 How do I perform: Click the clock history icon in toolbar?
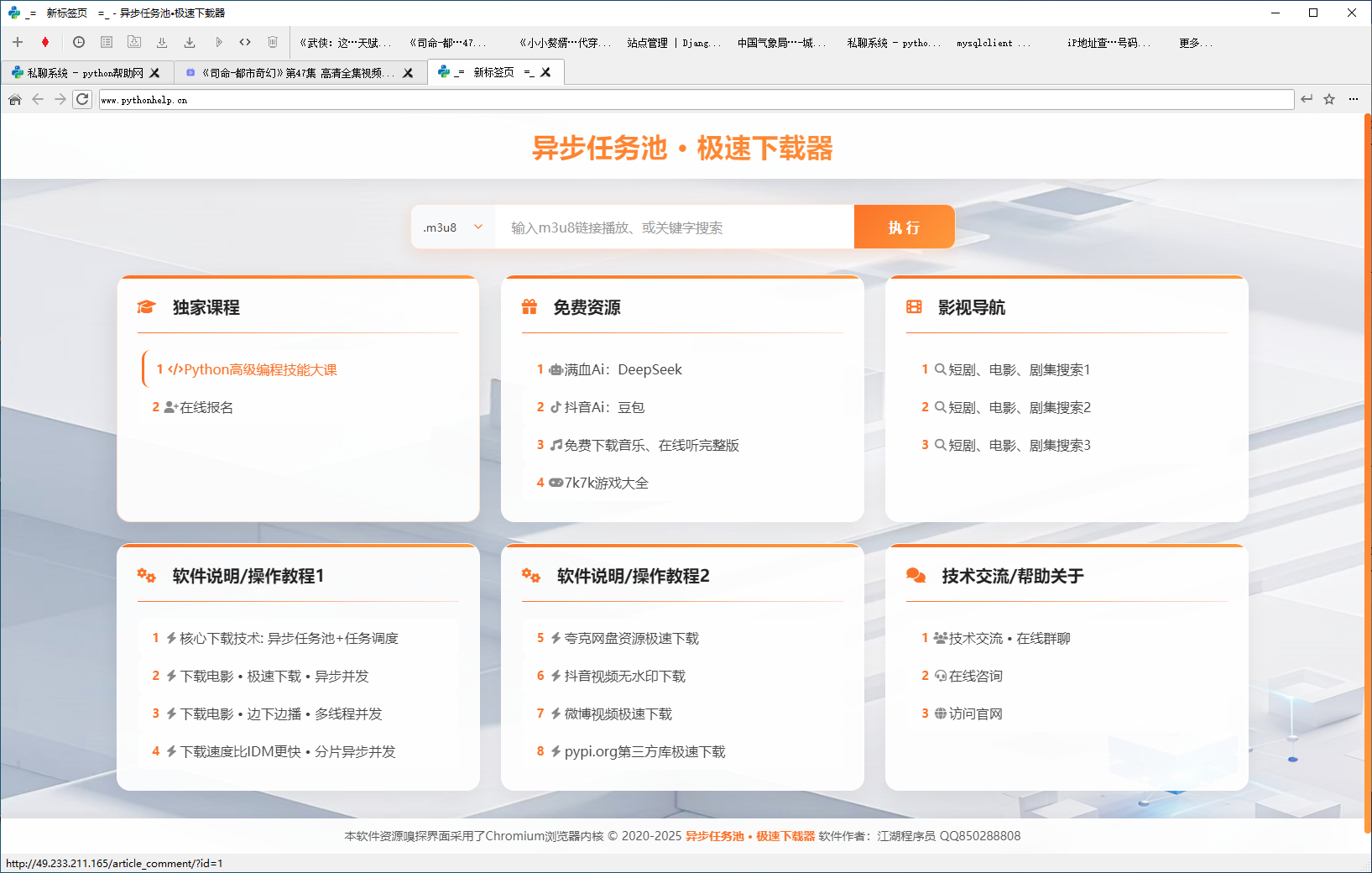tap(79, 42)
